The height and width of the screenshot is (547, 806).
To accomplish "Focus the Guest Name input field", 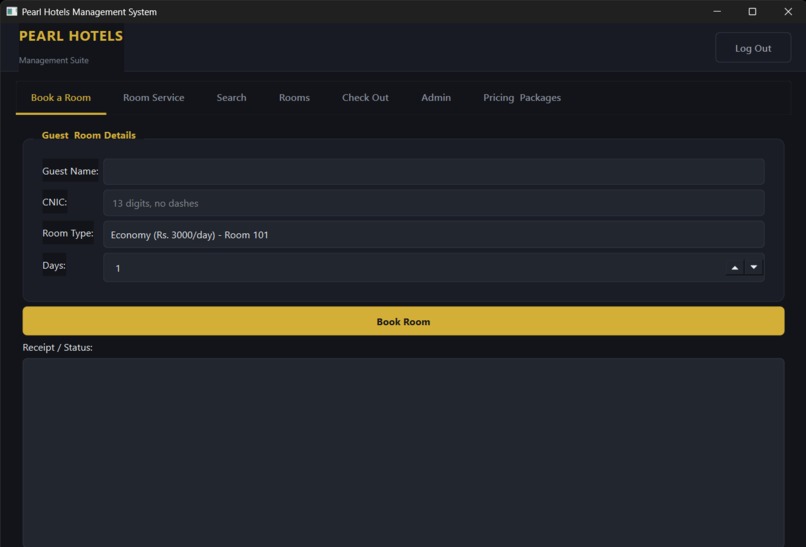I will 433,172.
